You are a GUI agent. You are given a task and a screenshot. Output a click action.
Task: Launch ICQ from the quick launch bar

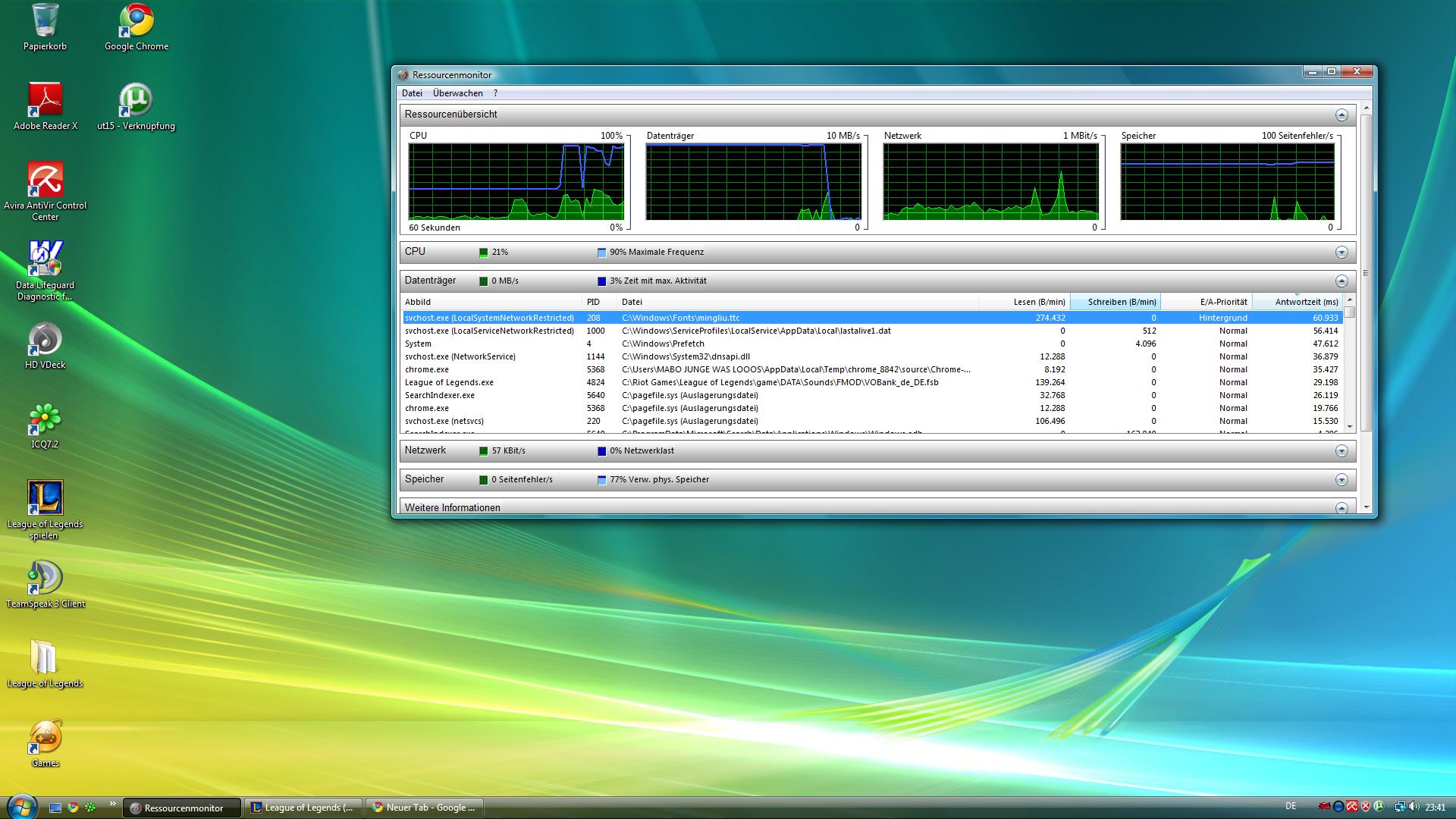pyautogui.click(x=90, y=808)
